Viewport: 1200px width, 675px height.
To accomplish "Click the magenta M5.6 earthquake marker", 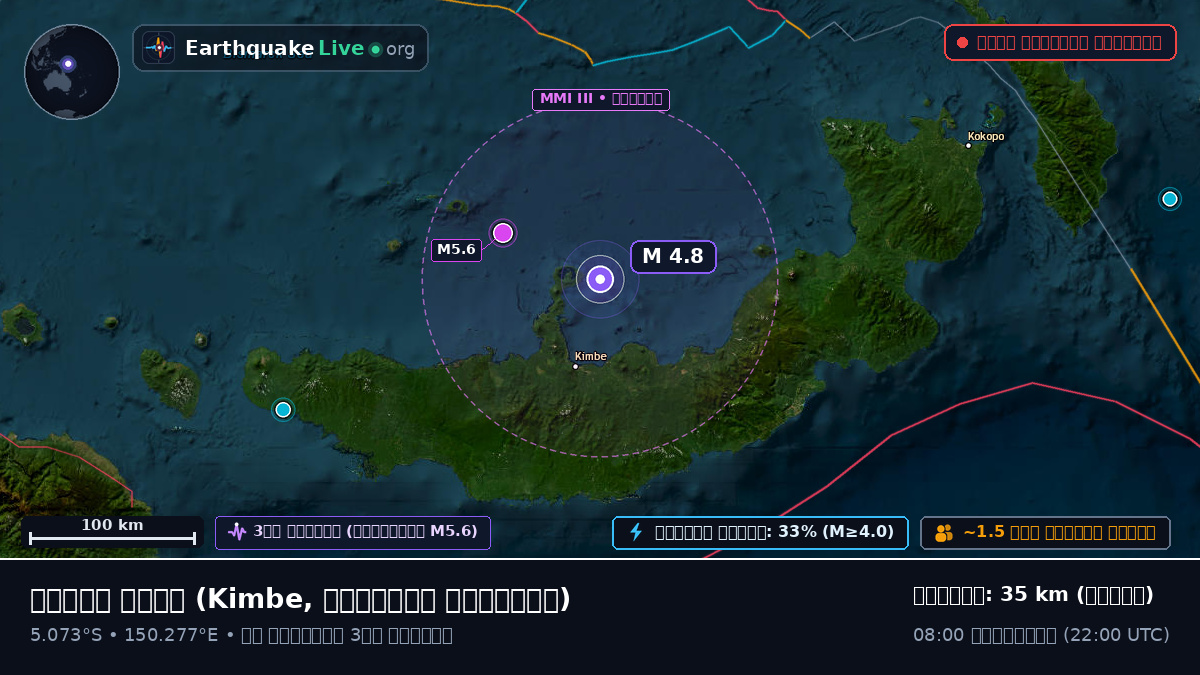I will pos(503,233).
